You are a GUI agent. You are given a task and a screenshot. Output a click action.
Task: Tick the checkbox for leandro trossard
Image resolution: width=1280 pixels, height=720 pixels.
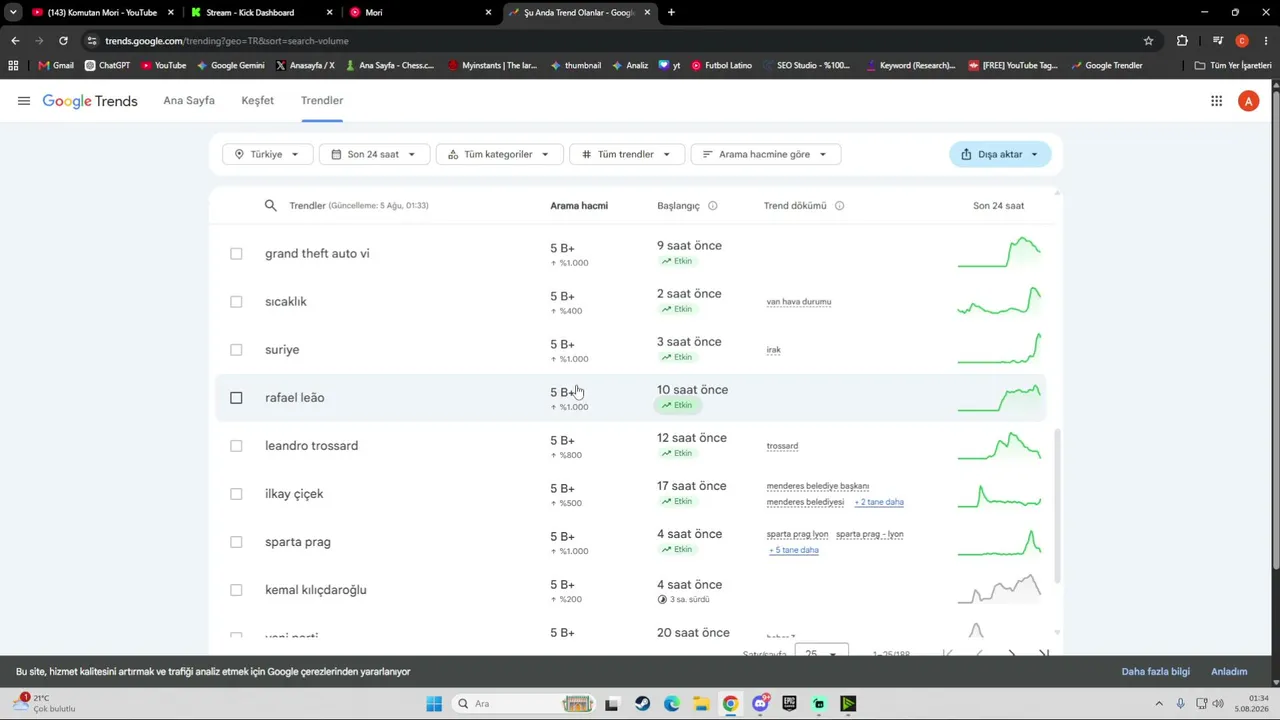(x=236, y=446)
